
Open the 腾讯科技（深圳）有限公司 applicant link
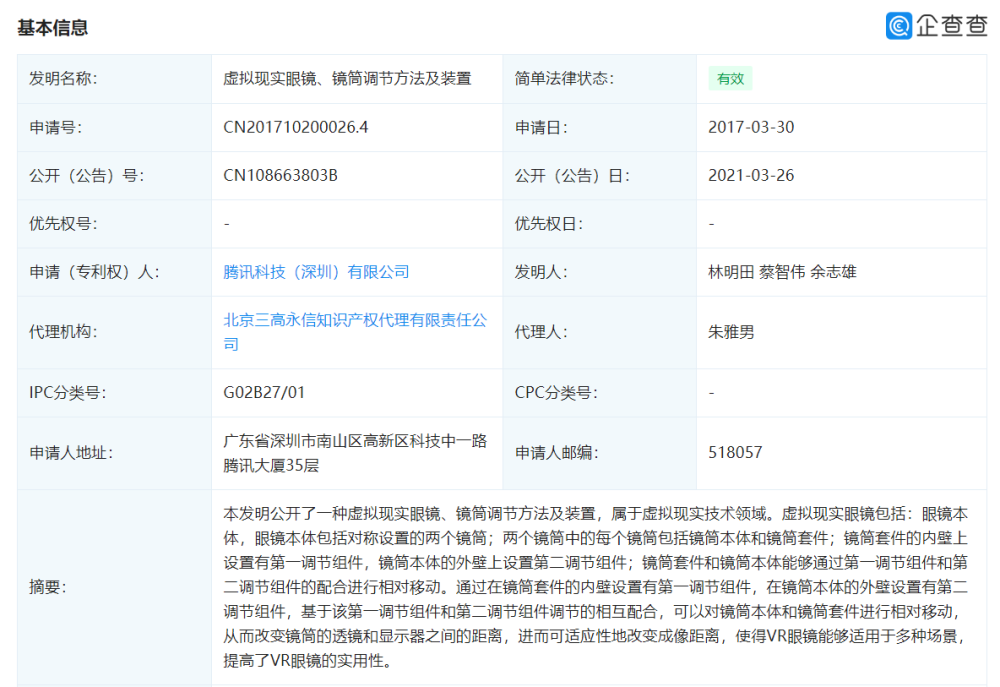point(316,272)
